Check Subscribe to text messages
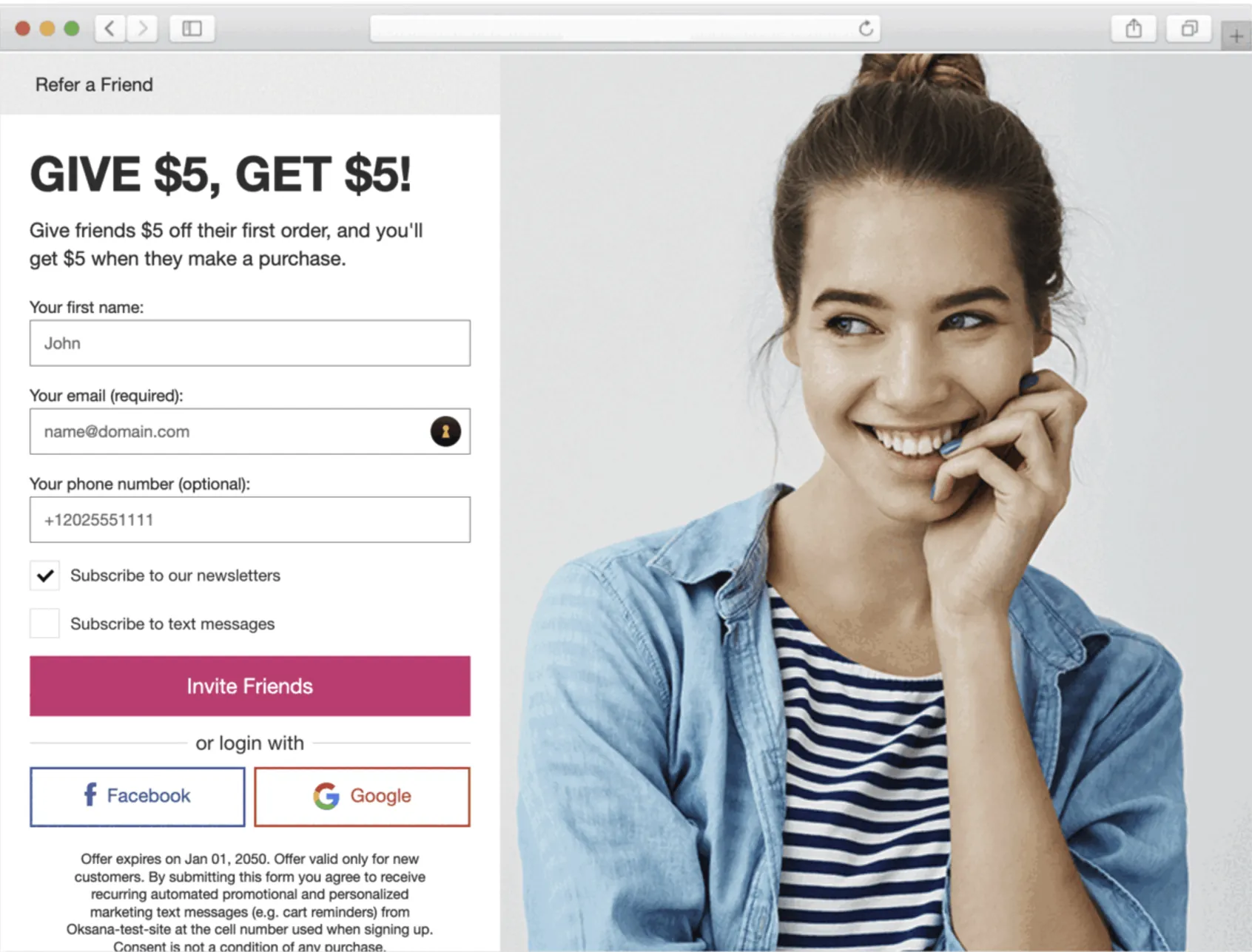Screen dimensions: 1252x952 click(44, 624)
